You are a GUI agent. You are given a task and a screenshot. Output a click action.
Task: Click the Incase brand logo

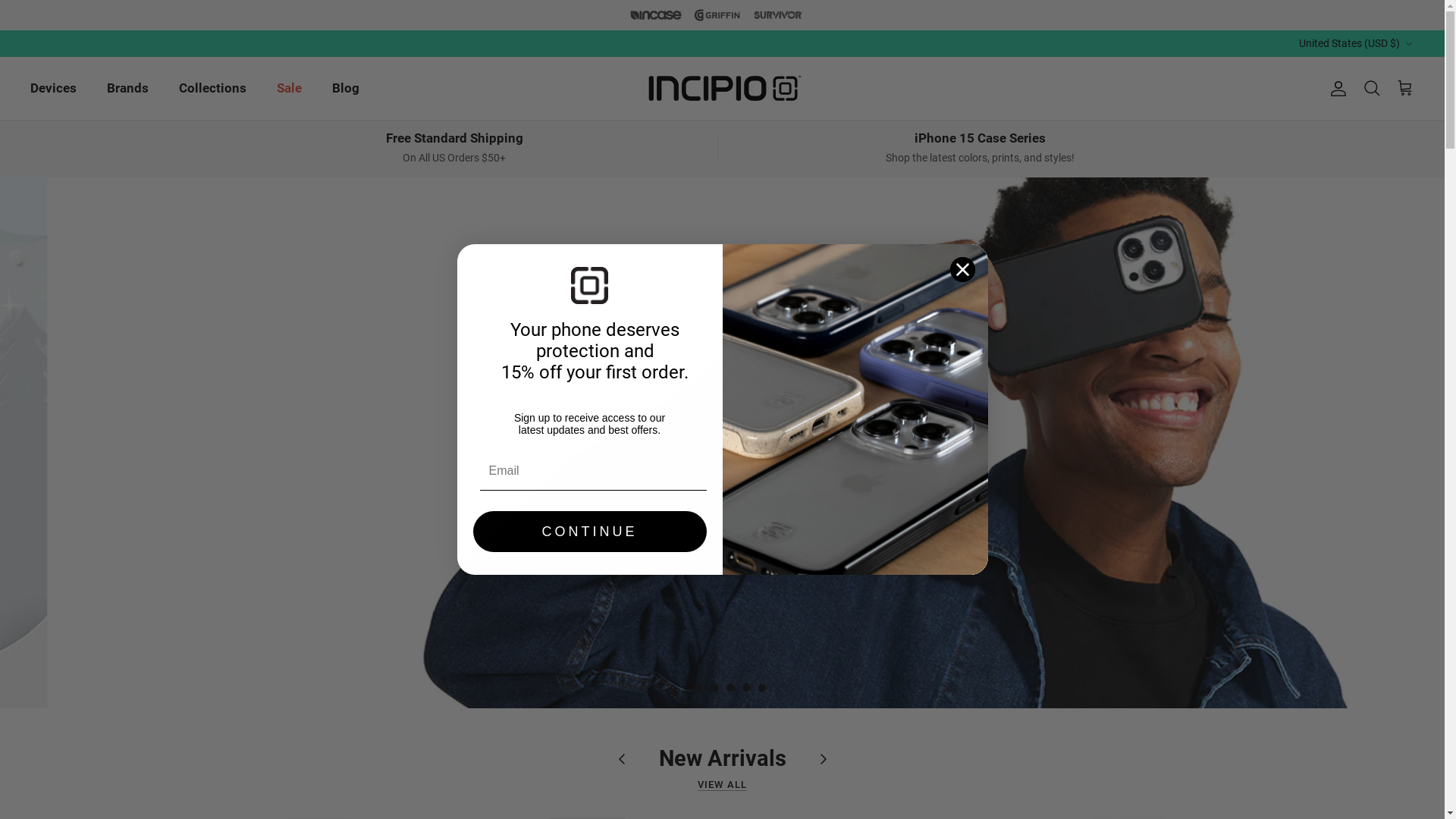[x=656, y=15]
